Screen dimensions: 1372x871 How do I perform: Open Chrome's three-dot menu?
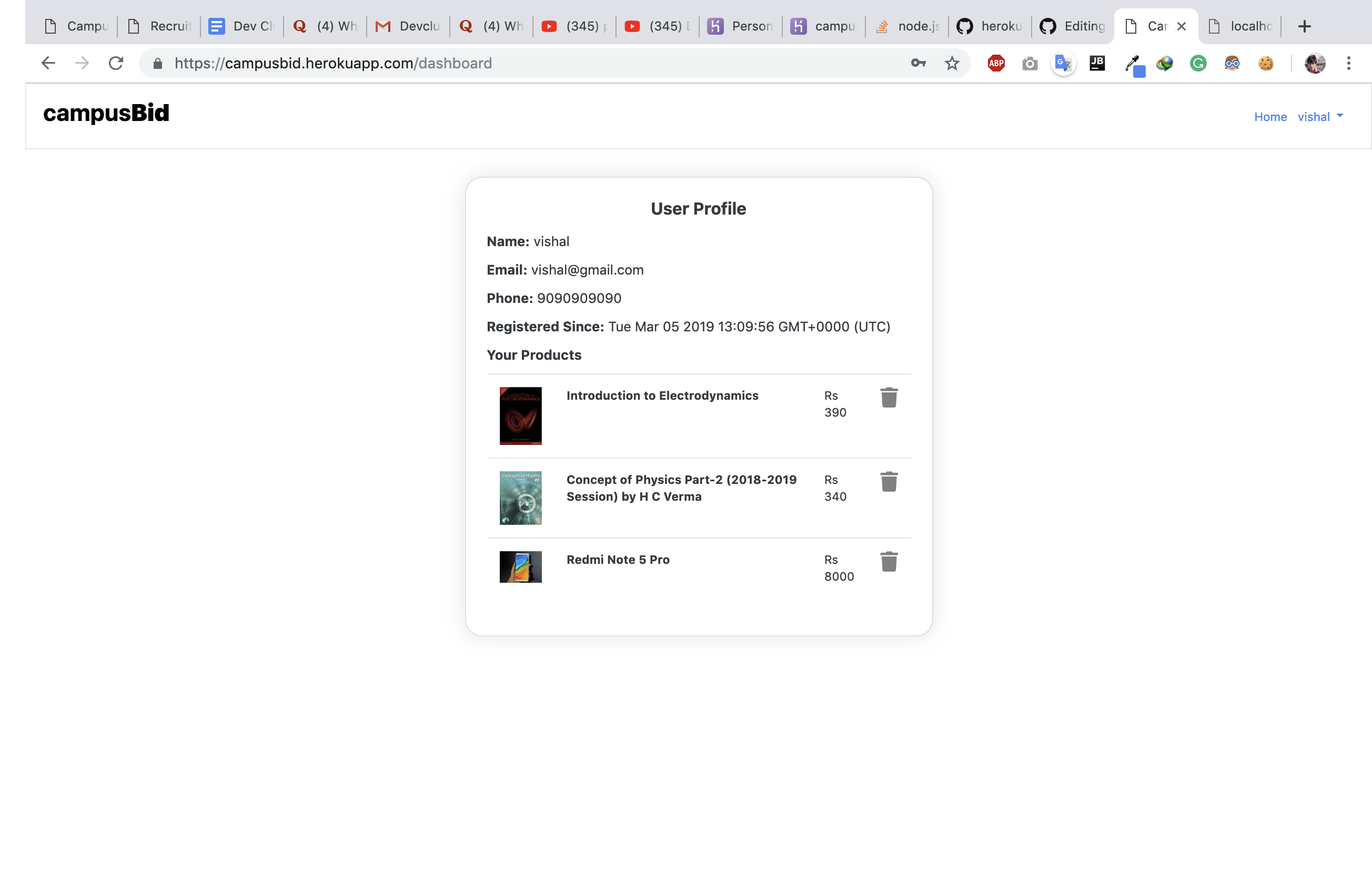(x=1349, y=63)
